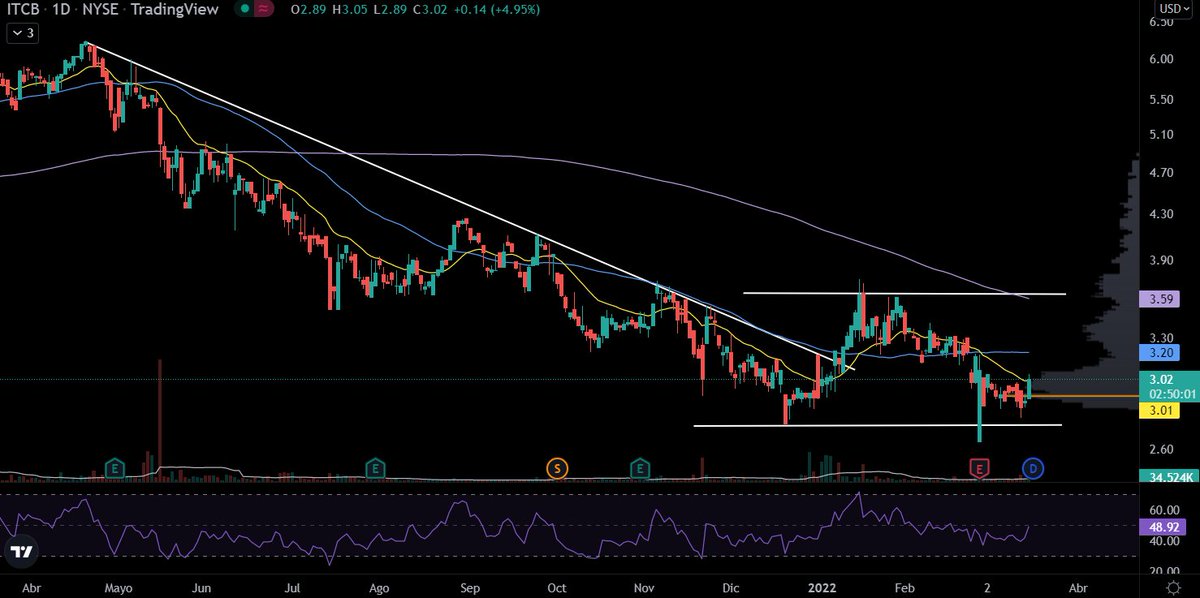Open the red earnings E marker
1200x598 pixels.
(x=980, y=467)
